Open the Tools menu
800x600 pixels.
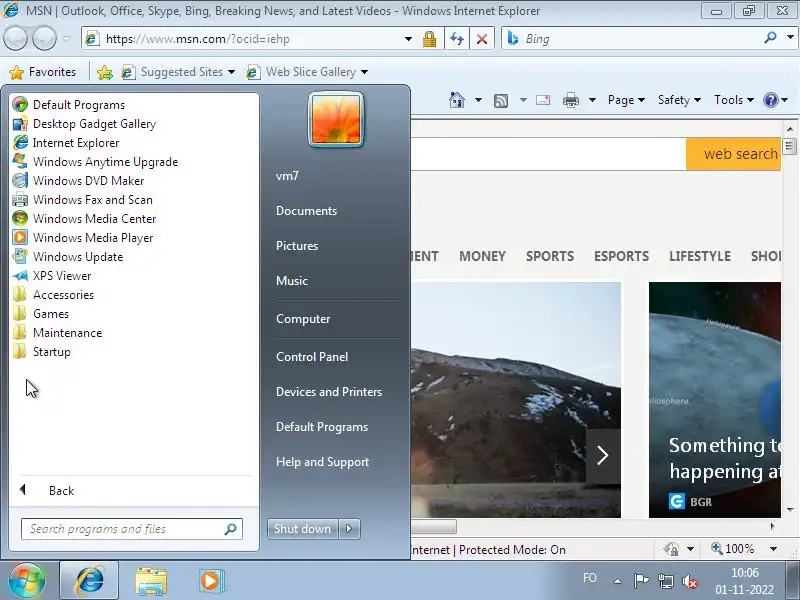click(733, 100)
